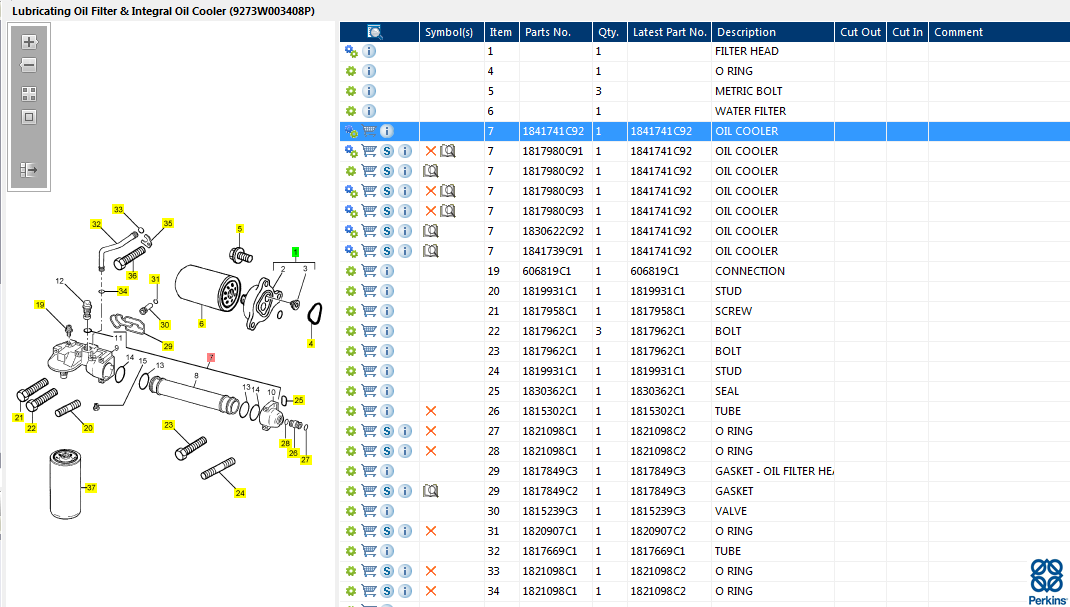
Task: Click book symbol for GASKET 1817849C2
Action: coord(430,491)
